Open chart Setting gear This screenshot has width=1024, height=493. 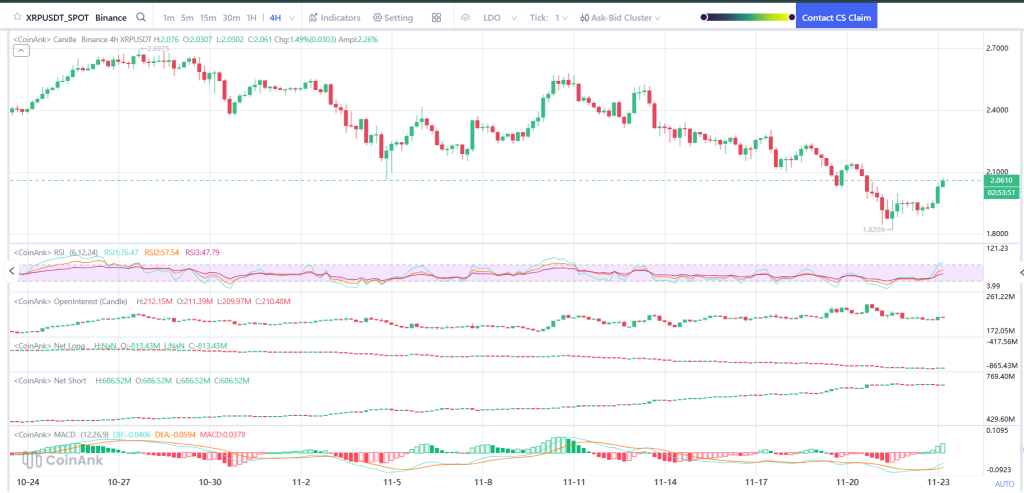click(393, 18)
